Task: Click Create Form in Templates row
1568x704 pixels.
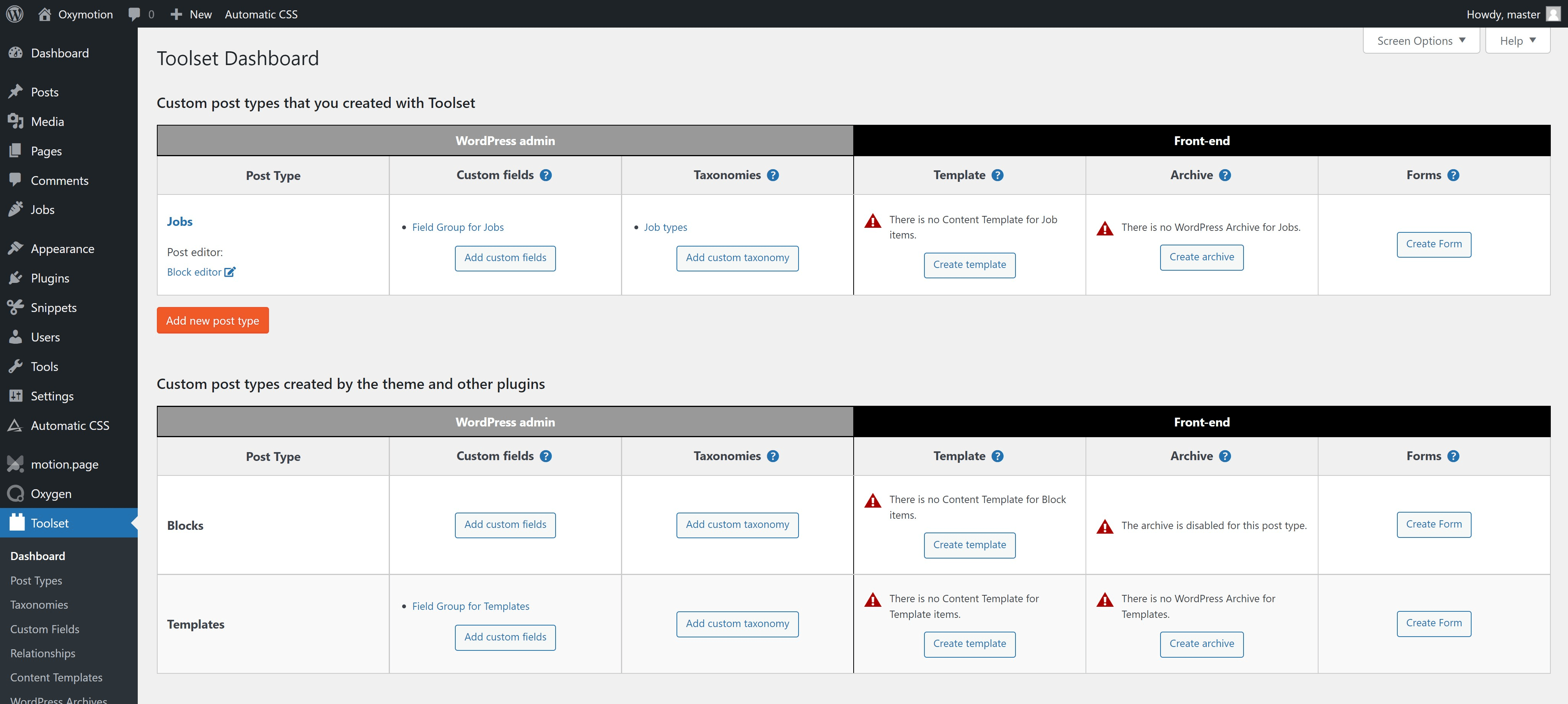Action: click(x=1433, y=624)
